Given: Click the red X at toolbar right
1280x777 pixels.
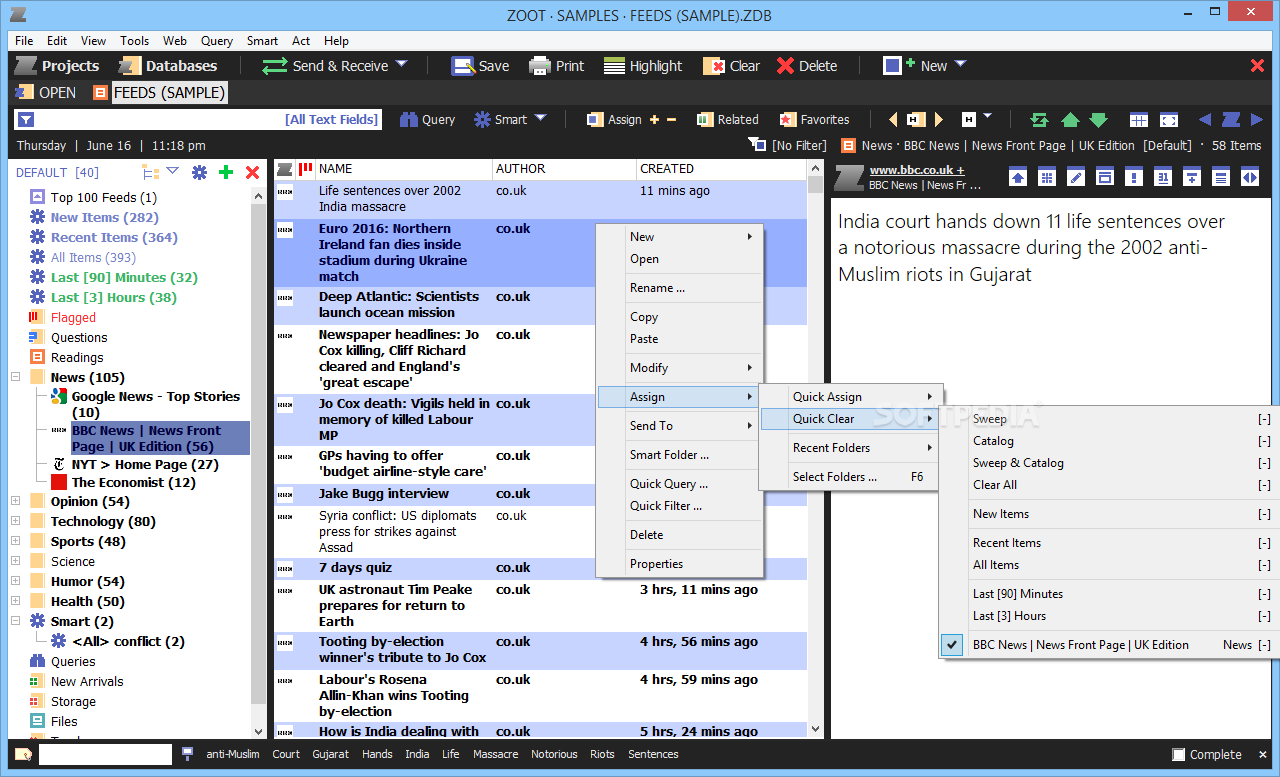Looking at the screenshot, I should coord(1257,66).
